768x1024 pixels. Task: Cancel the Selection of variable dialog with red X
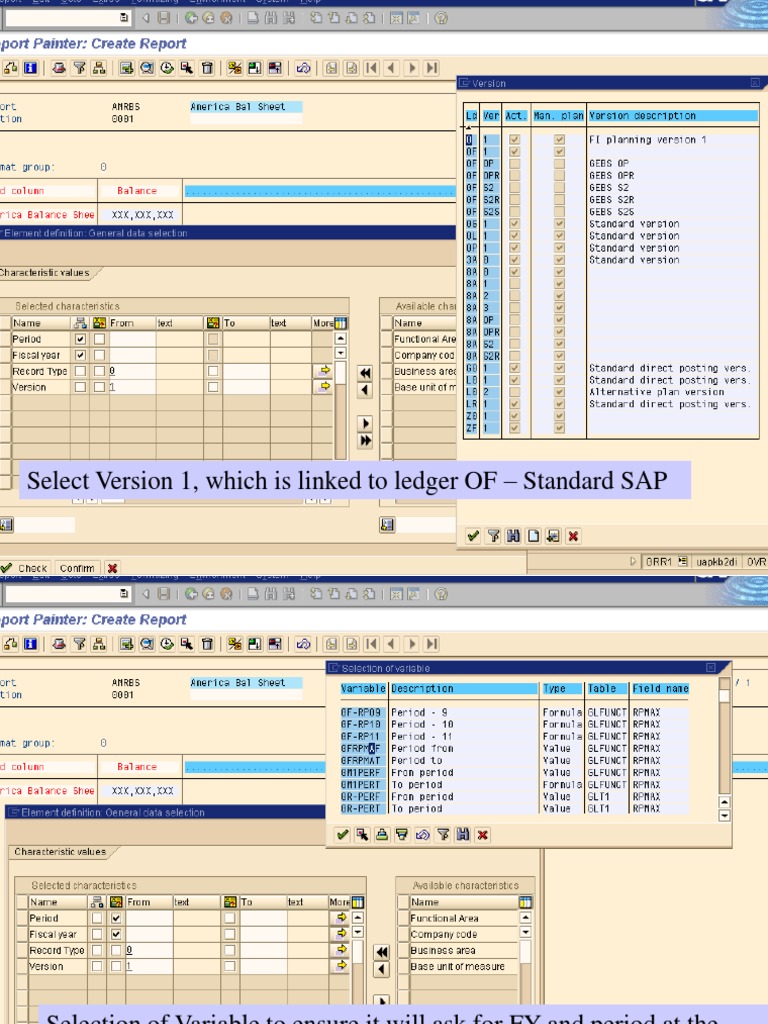pyautogui.click(x=482, y=834)
